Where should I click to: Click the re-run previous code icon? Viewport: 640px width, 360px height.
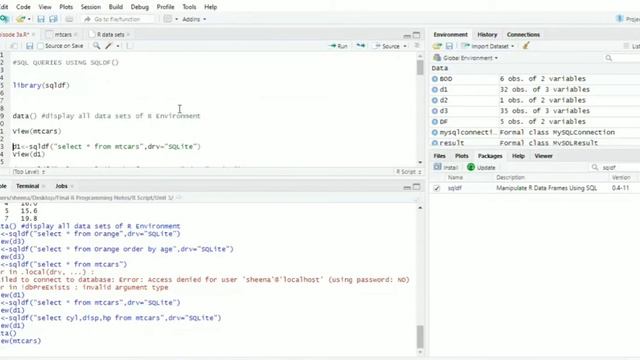pos(360,46)
